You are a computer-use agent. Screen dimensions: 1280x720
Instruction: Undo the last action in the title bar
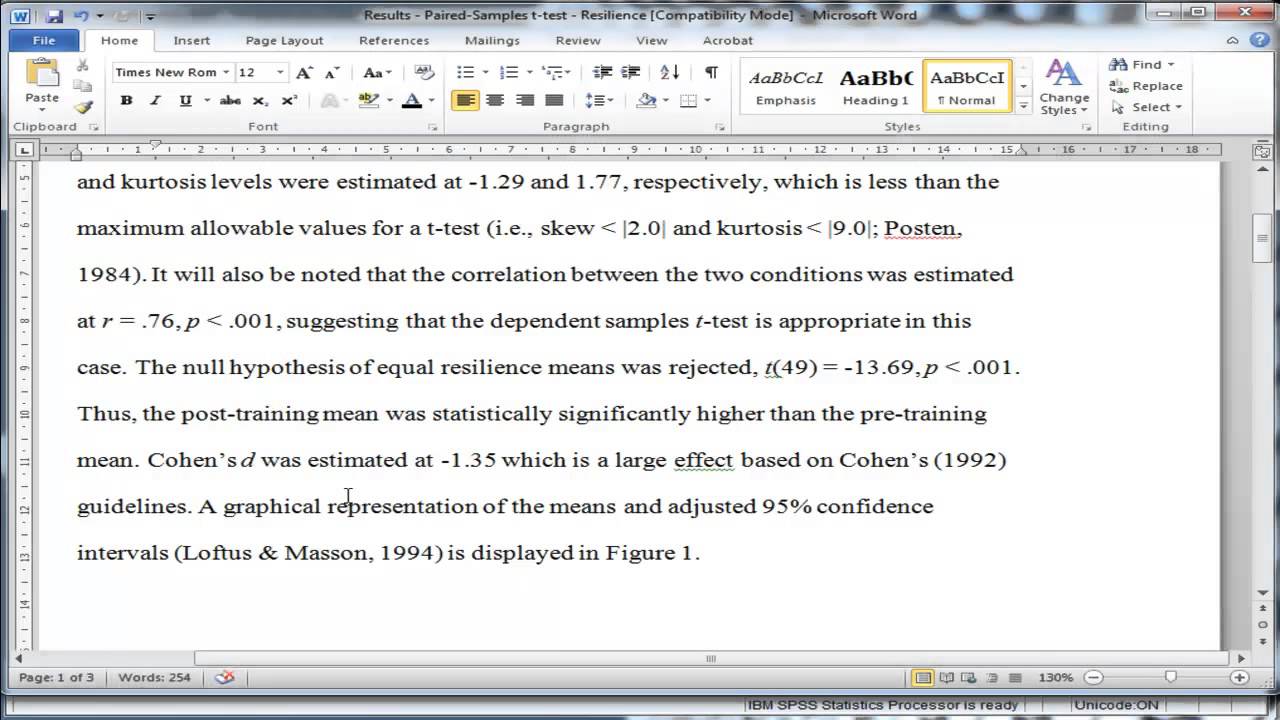tap(82, 15)
